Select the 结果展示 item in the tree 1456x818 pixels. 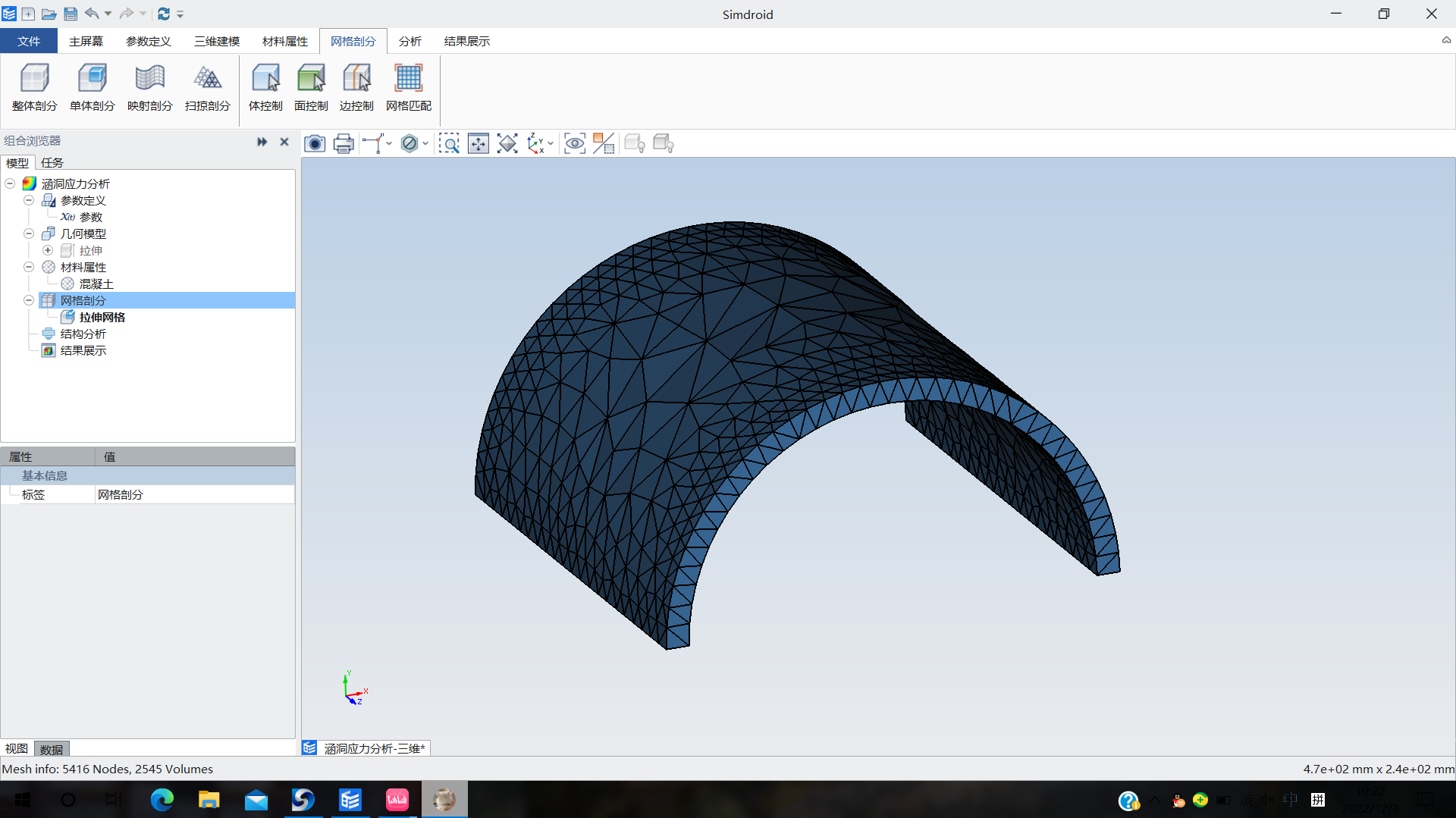74,350
